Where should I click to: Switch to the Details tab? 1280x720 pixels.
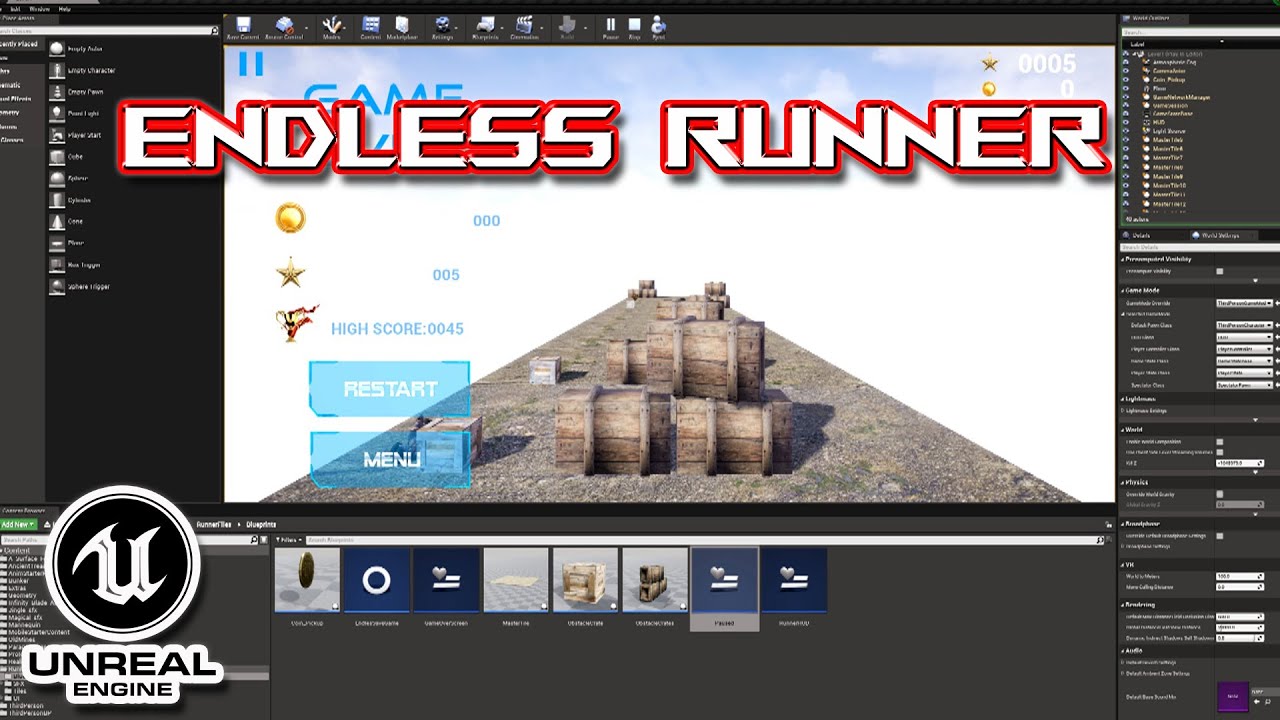tap(1141, 236)
